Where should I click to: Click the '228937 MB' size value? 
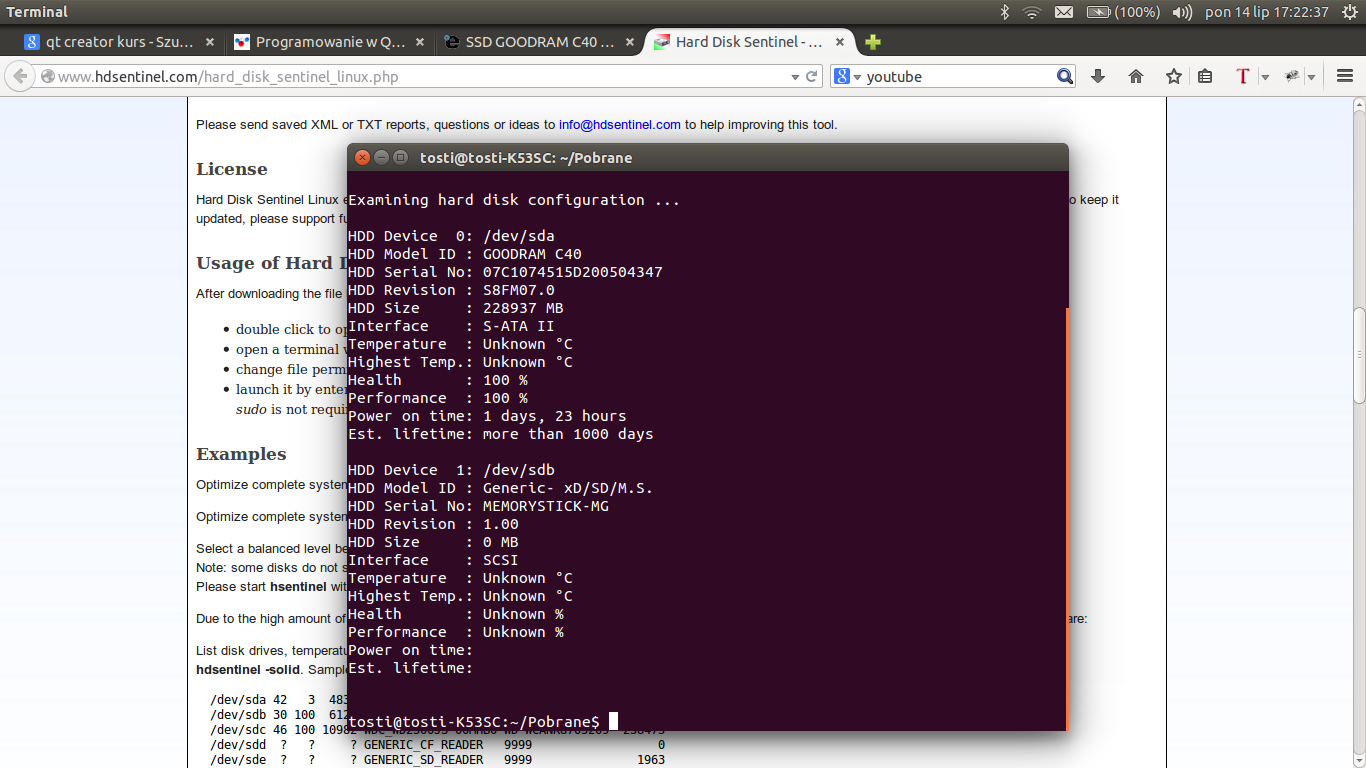coord(523,308)
